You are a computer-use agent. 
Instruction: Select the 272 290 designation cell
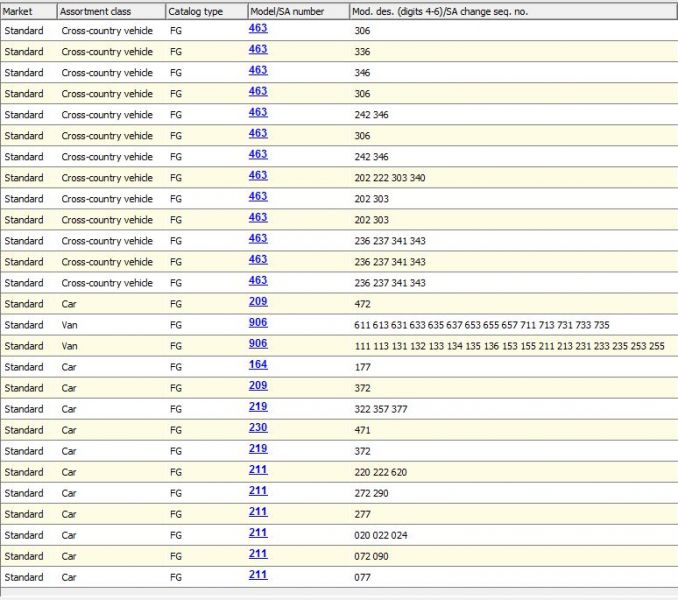pyautogui.click(x=371, y=494)
